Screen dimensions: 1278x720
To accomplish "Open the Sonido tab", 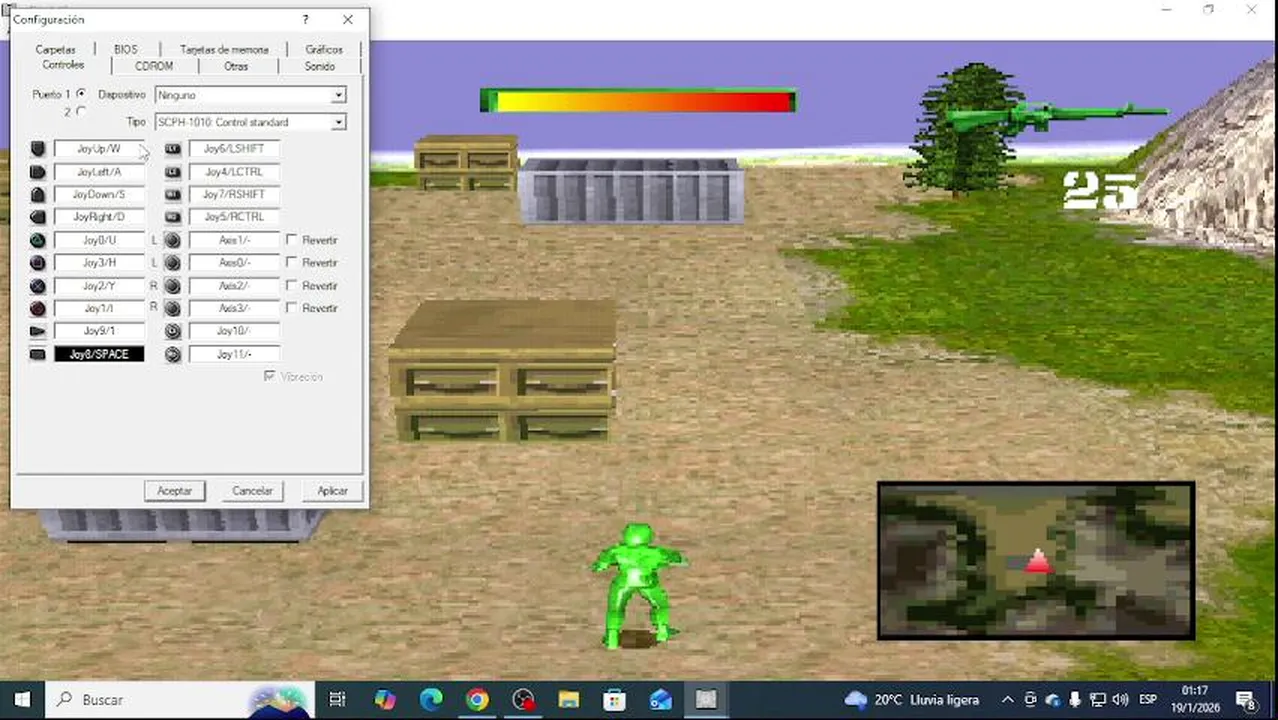I will pos(320,66).
